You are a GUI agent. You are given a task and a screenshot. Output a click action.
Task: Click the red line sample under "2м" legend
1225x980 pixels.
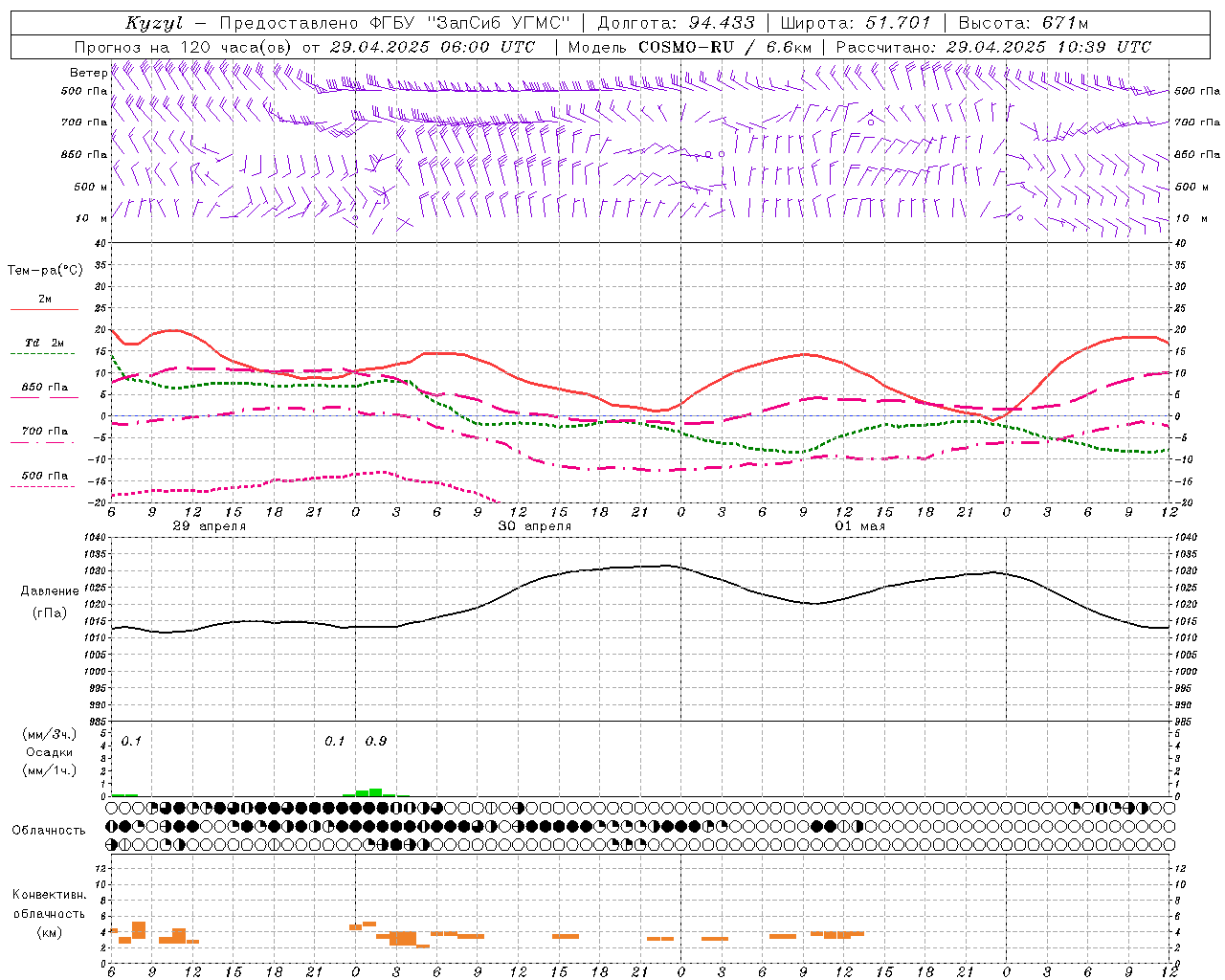[44, 309]
